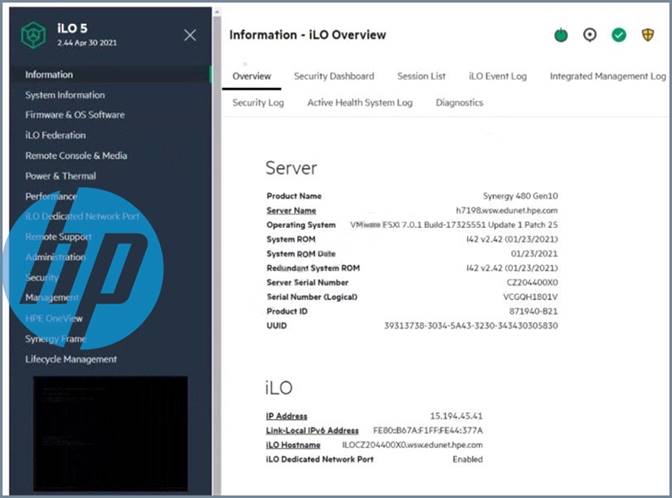The width and height of the screenshot is (672, 498).
Task: Click the green power status icon
Action: 561,35
